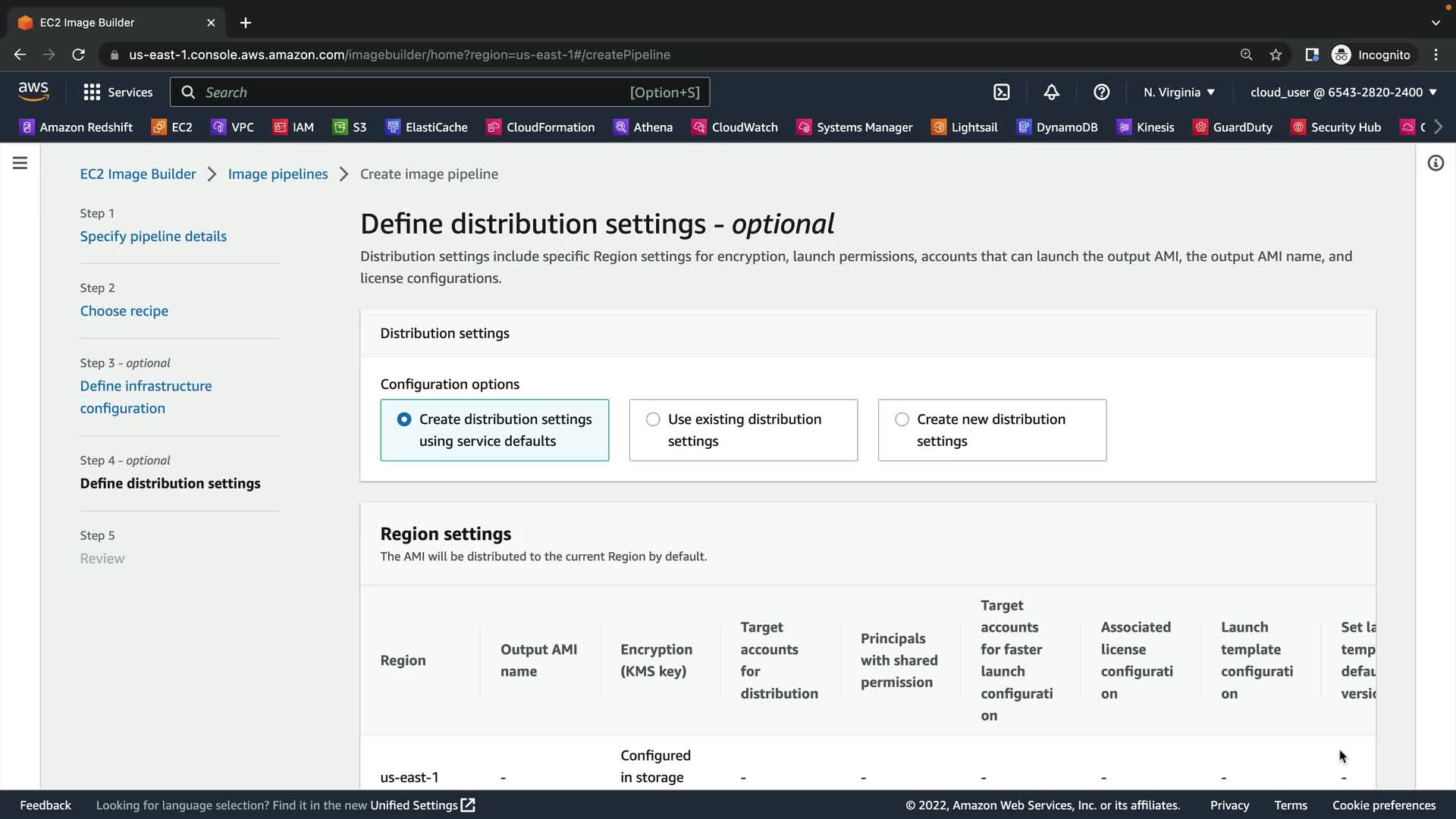This screenshot has height=819, width=1456.
Task: Open the CloudWatch shortcut in favorites bar
Action: click(x=735, y=127)
